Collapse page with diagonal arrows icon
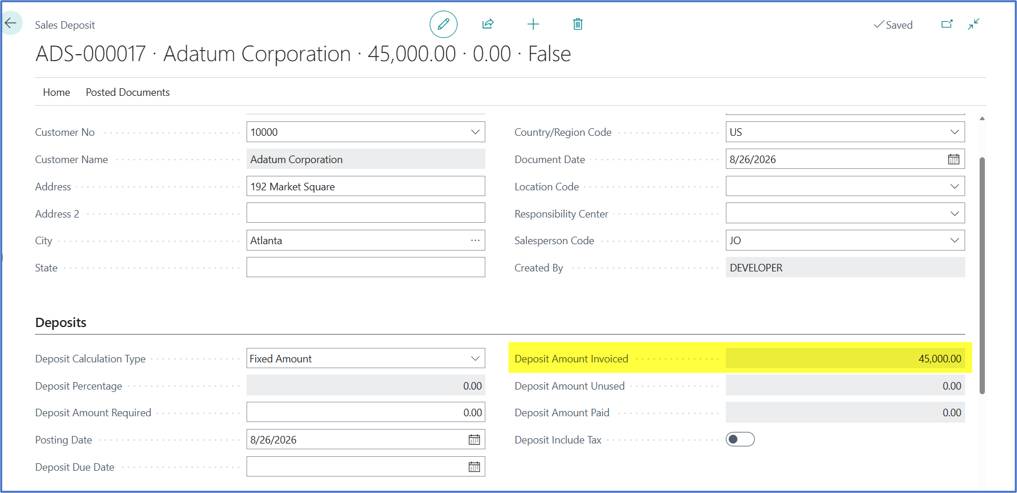The width and height of the screenshot is (1017, 493). 974,25
